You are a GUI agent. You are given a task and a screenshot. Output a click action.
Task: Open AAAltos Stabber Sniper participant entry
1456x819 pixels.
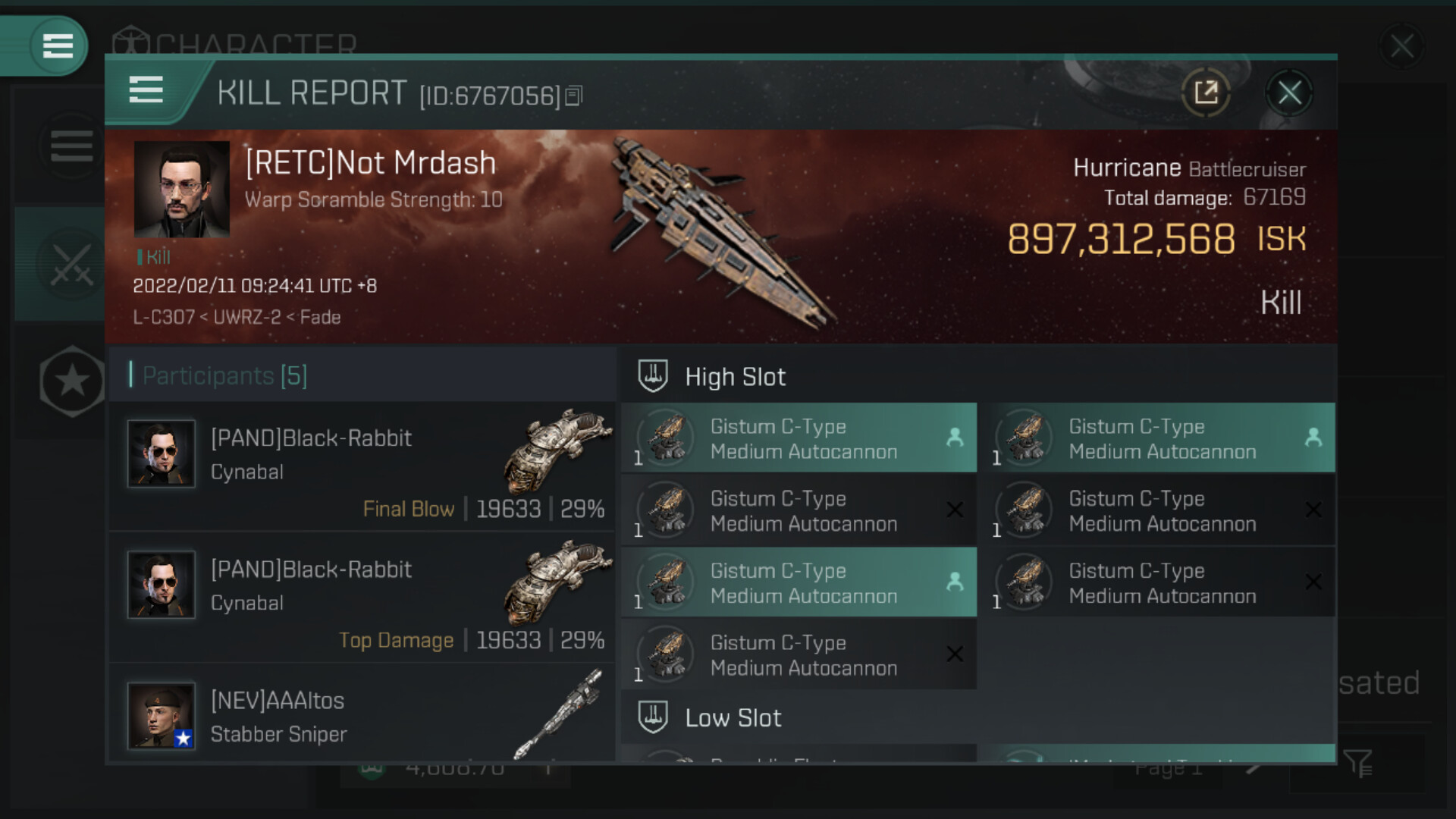click(x=364, y=716)
